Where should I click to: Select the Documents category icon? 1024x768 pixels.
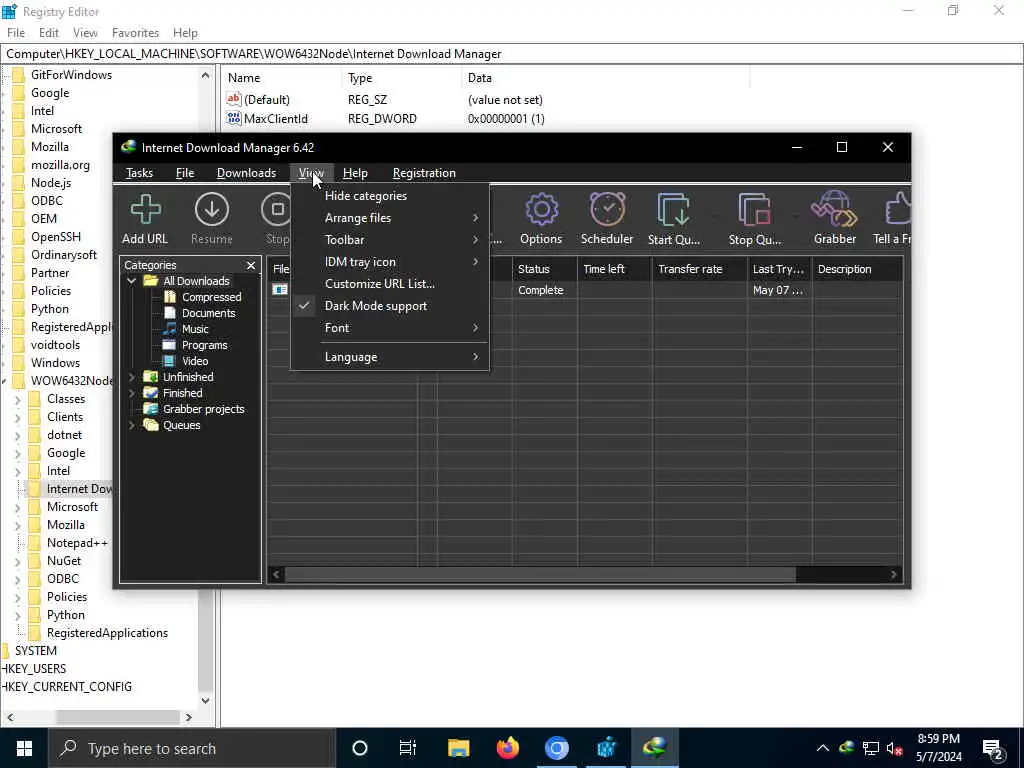pos(170,313)
